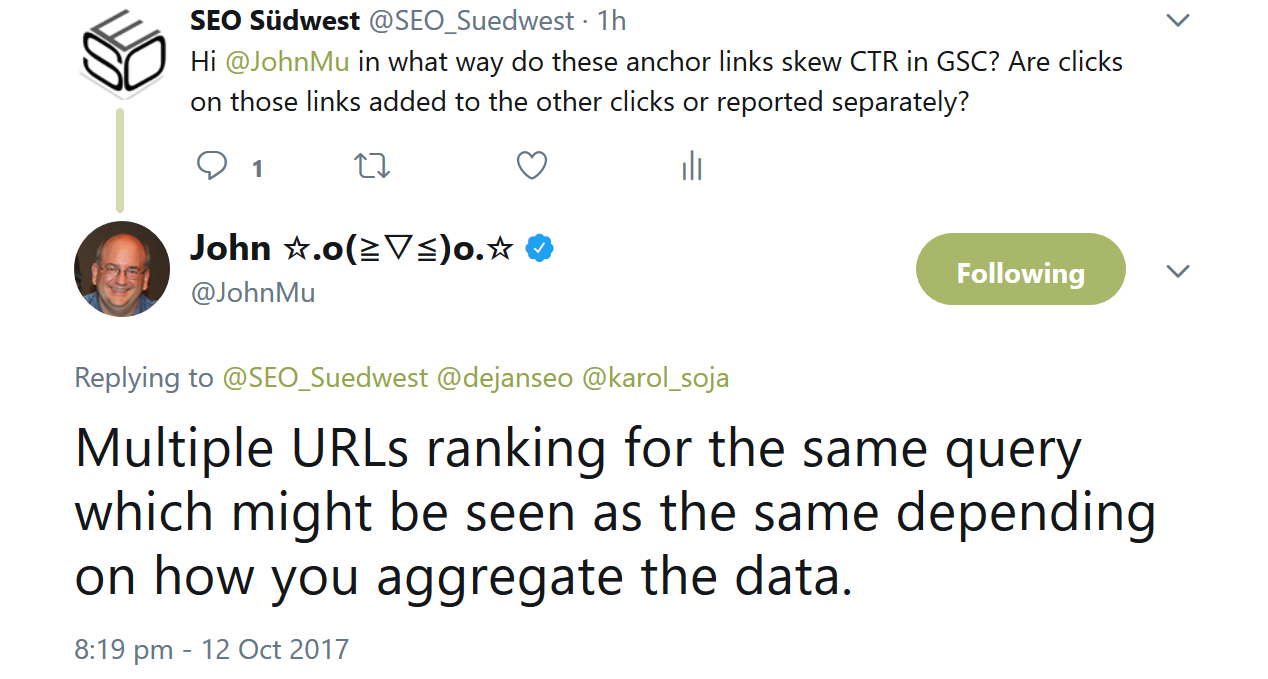Open John's profile picture
The image size is (1268, 679).
pos(121,268)
